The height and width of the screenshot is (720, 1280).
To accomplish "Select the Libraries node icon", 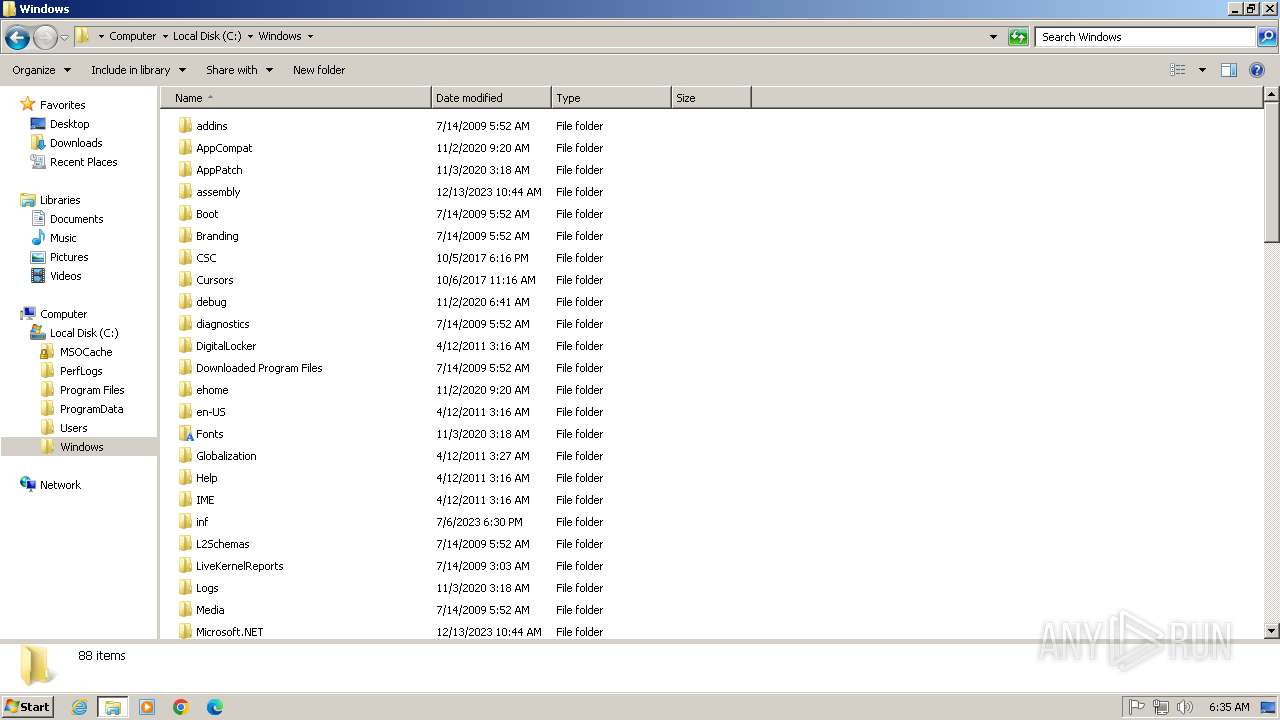I will point(28,200).
